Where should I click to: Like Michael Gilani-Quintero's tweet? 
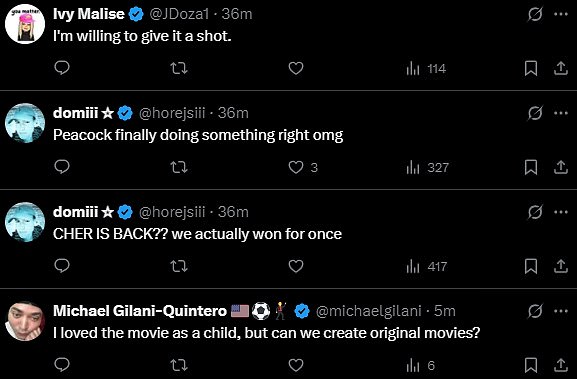(x=296, y=365)
